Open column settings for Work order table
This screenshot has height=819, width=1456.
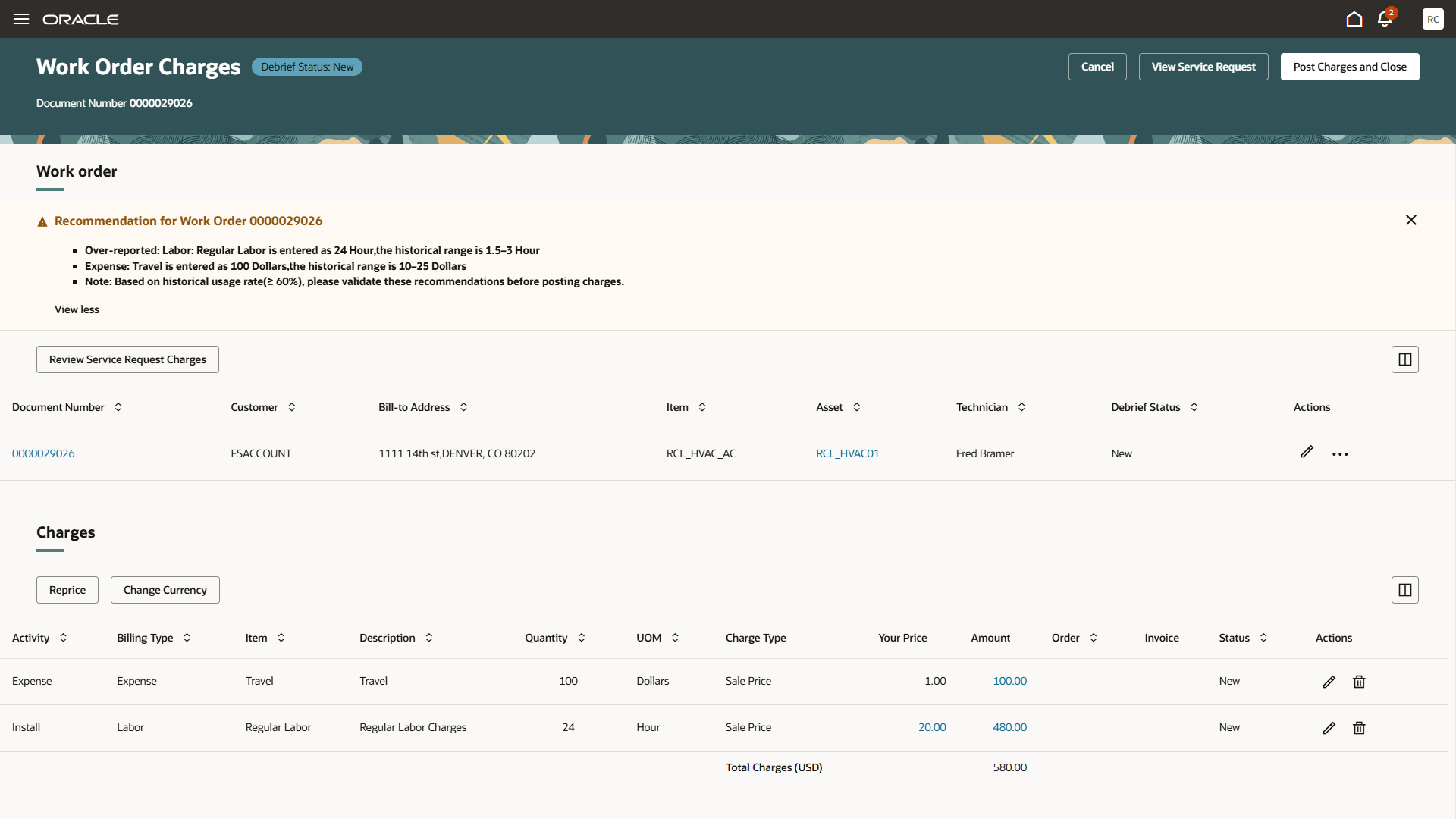click(1405, 359)
